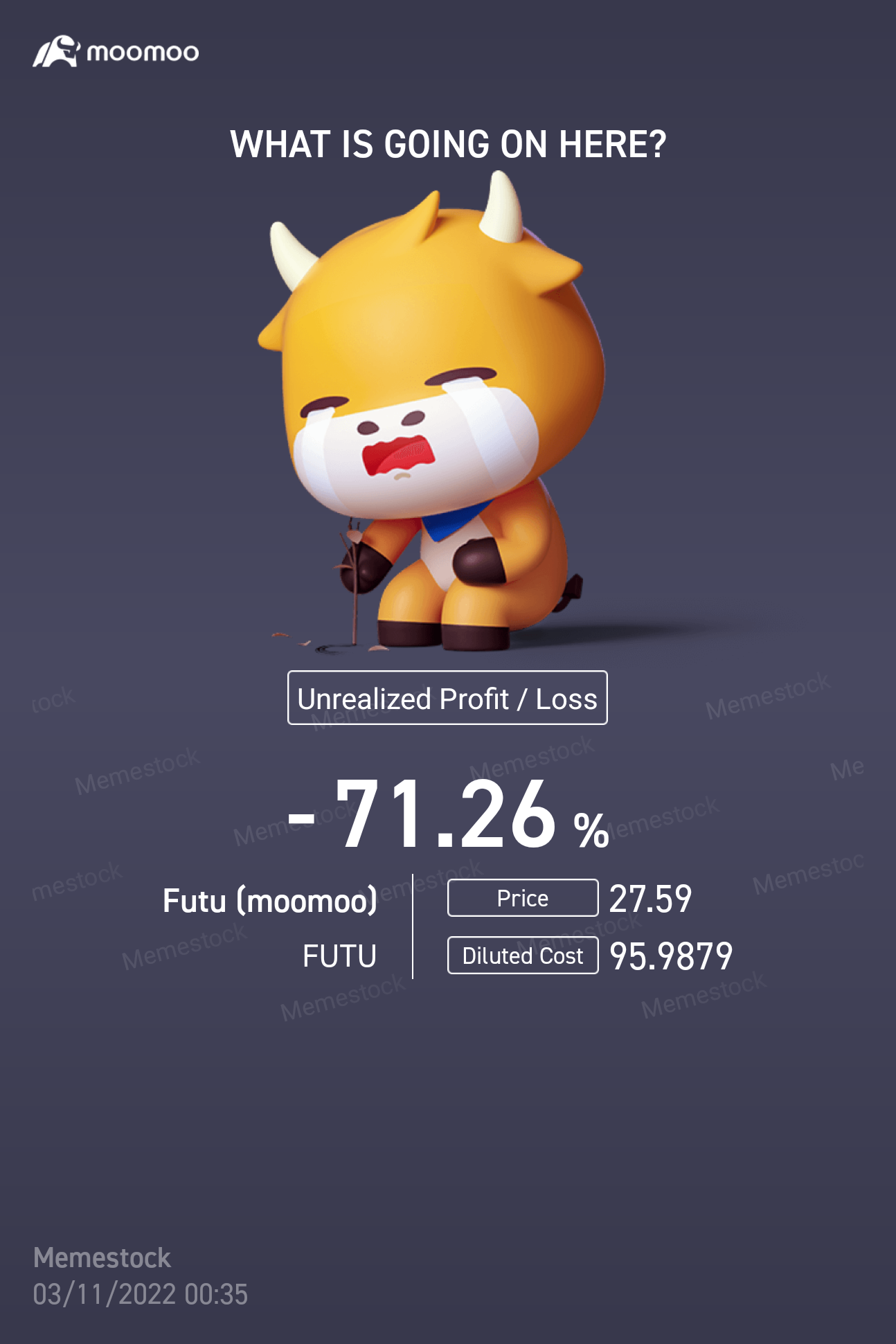Click the wilted plant beside mascot

(x=352, y=582)
